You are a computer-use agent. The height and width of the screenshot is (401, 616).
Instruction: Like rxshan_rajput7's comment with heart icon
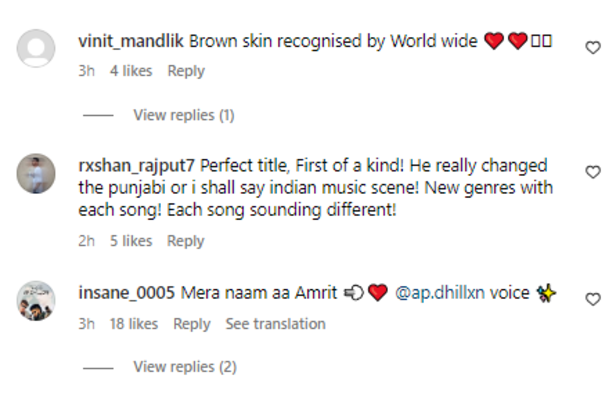(x=593, y=172)
